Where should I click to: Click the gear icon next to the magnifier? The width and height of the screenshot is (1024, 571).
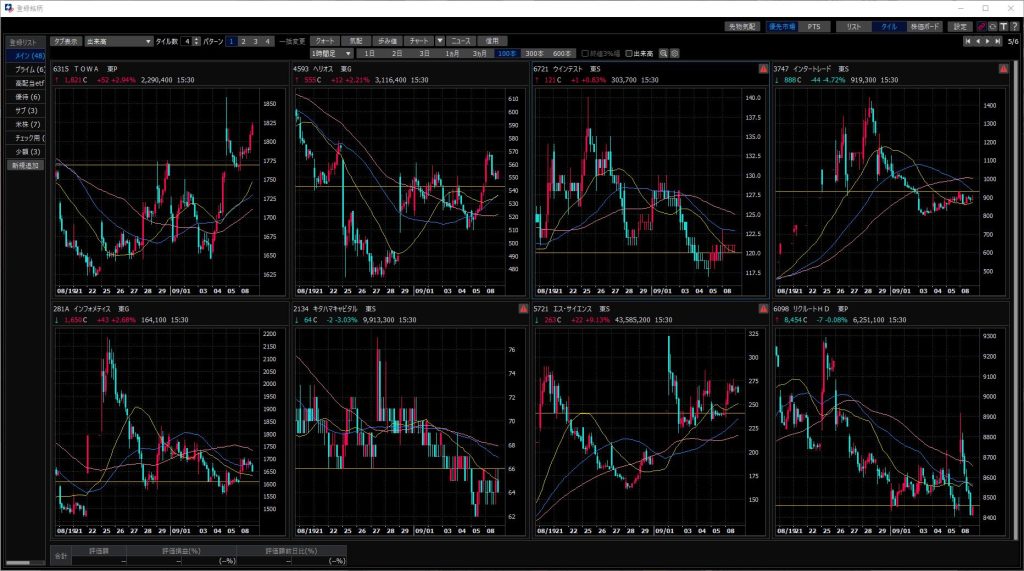coord(675,53)
